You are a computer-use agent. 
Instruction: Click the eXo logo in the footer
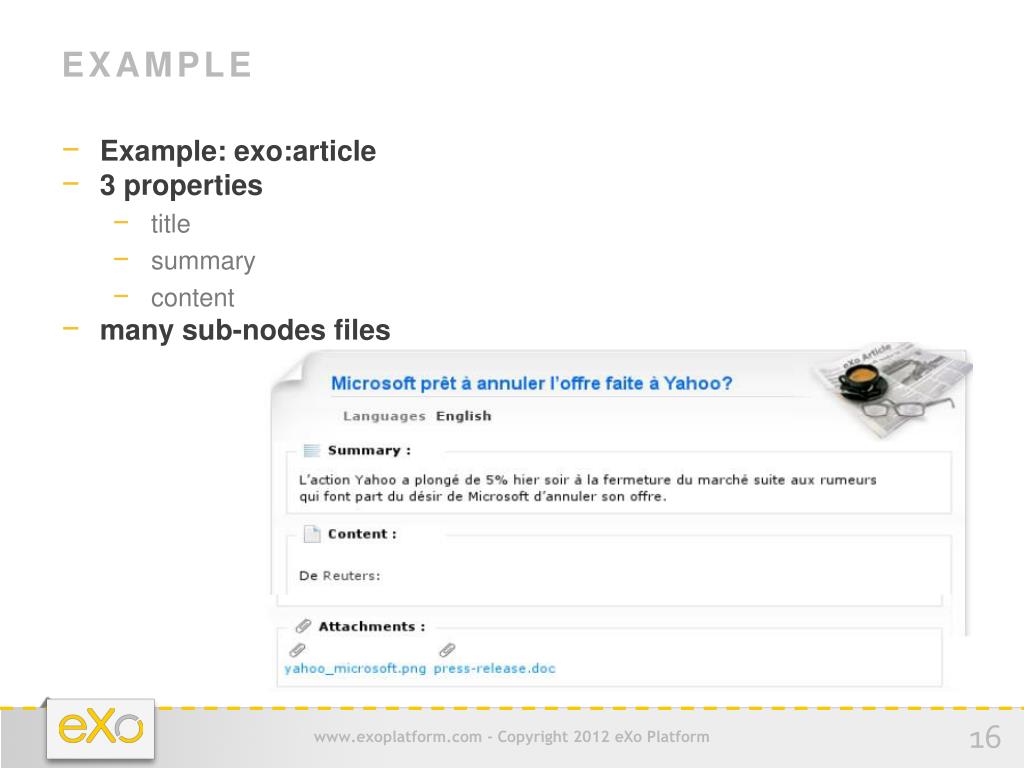coord(101,729)
